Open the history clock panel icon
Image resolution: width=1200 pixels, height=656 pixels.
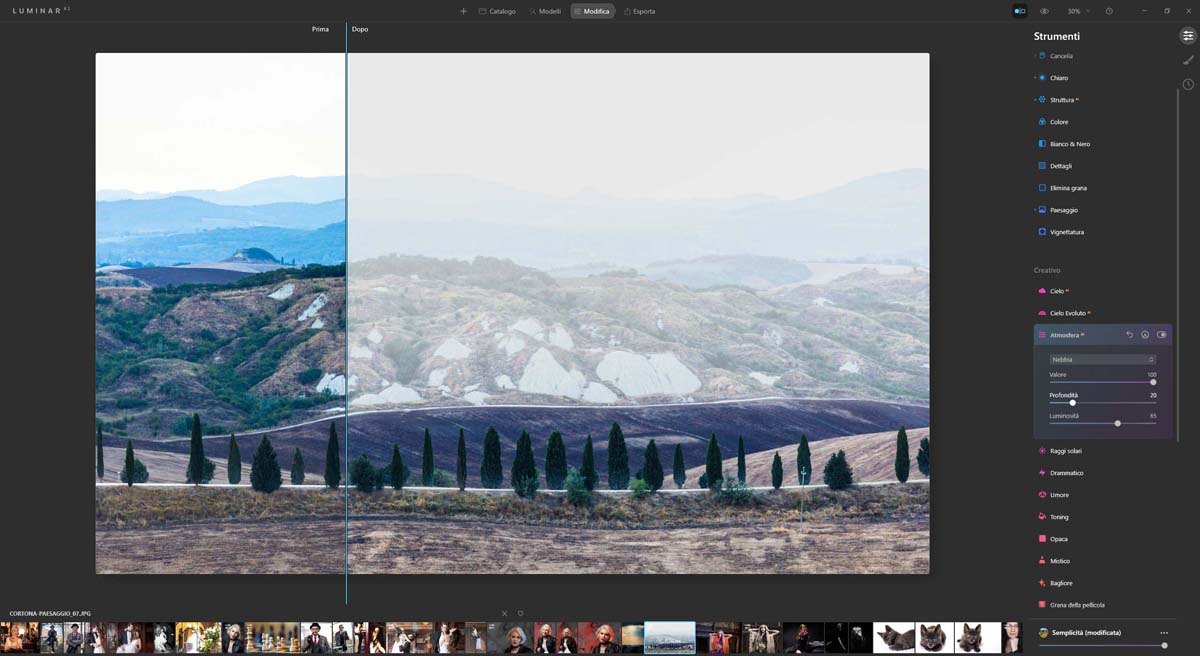click(x=1188, y=84)
